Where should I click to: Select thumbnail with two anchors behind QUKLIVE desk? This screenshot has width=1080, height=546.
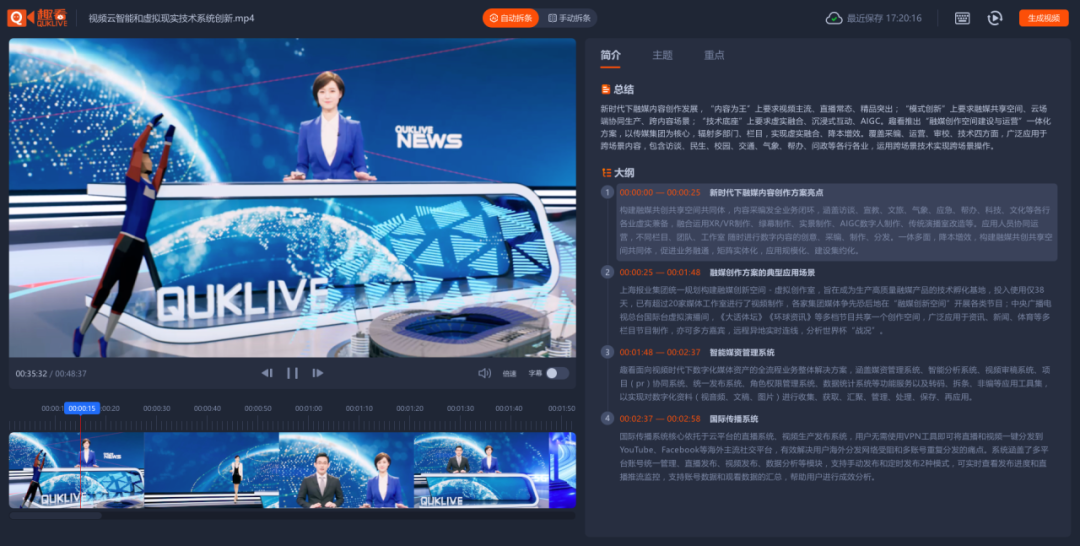481,470
